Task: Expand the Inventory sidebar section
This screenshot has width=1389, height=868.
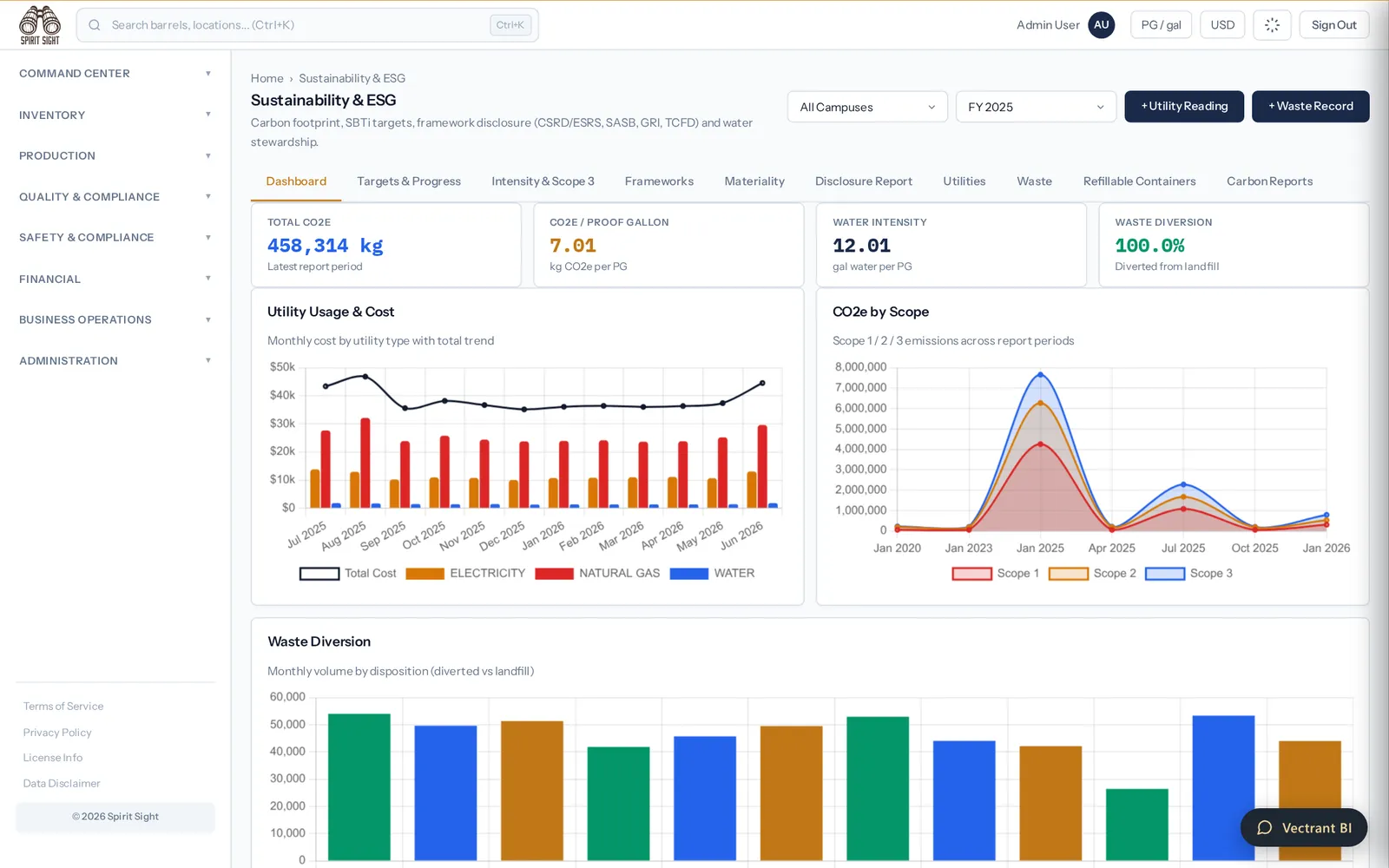Action: click(x=115, y=115)
